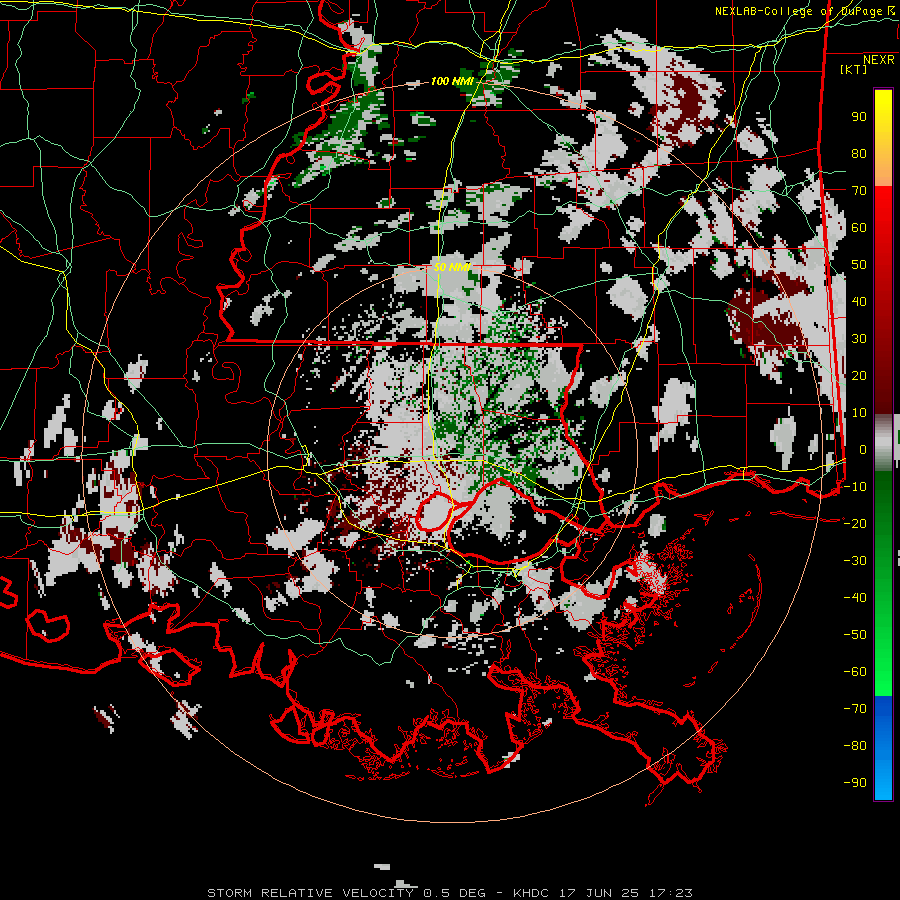900x900 pixels.
Task: Select the positive 70 knot scale value
Action: pyautogui.click(x=859, y=191)
